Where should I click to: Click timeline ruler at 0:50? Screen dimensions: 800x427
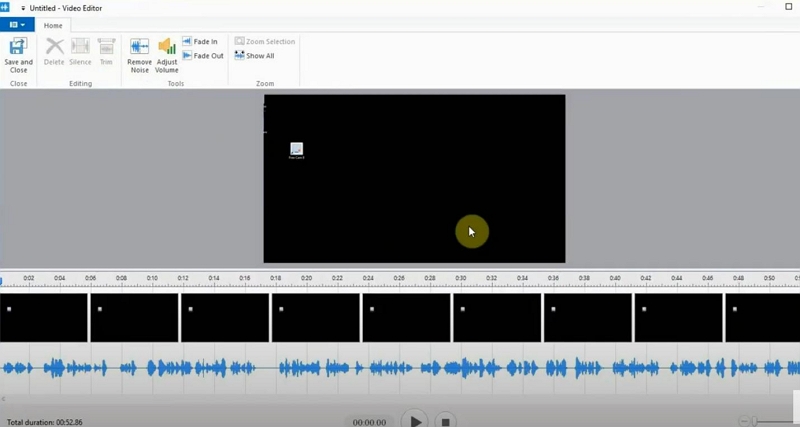769,279
